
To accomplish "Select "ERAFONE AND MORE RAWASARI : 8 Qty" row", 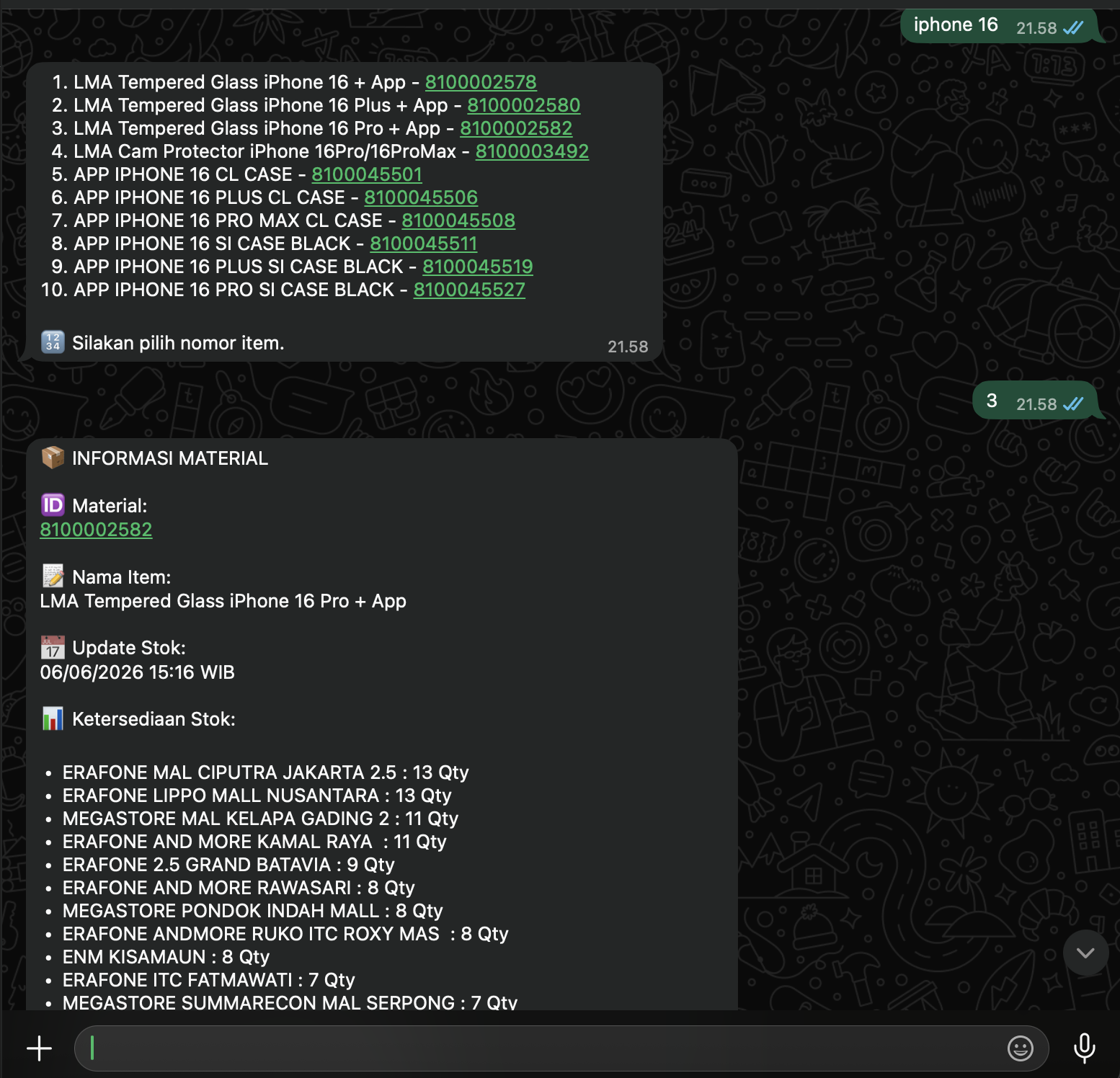I will tap(239, 888).
